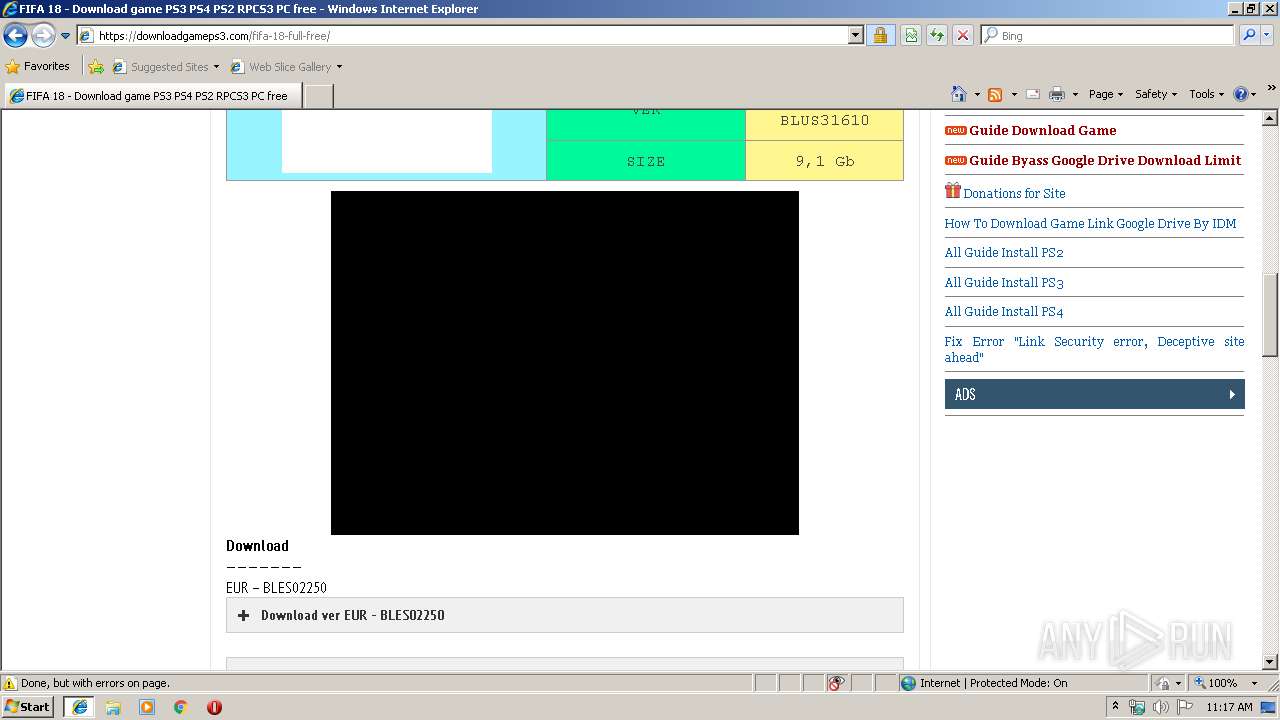The width and height of the screenshot is (1280, 720).
Task: Open the Page menu
Action: pos(1106,94)
